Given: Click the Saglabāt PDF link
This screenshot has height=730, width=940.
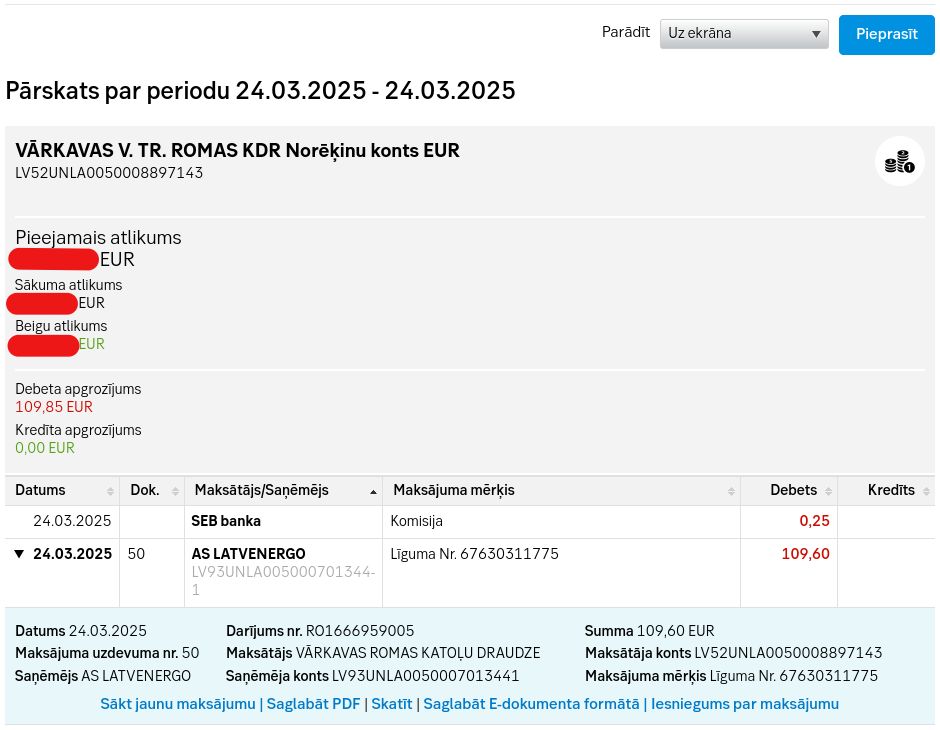Looking at the screenshot, I should 313,704.
